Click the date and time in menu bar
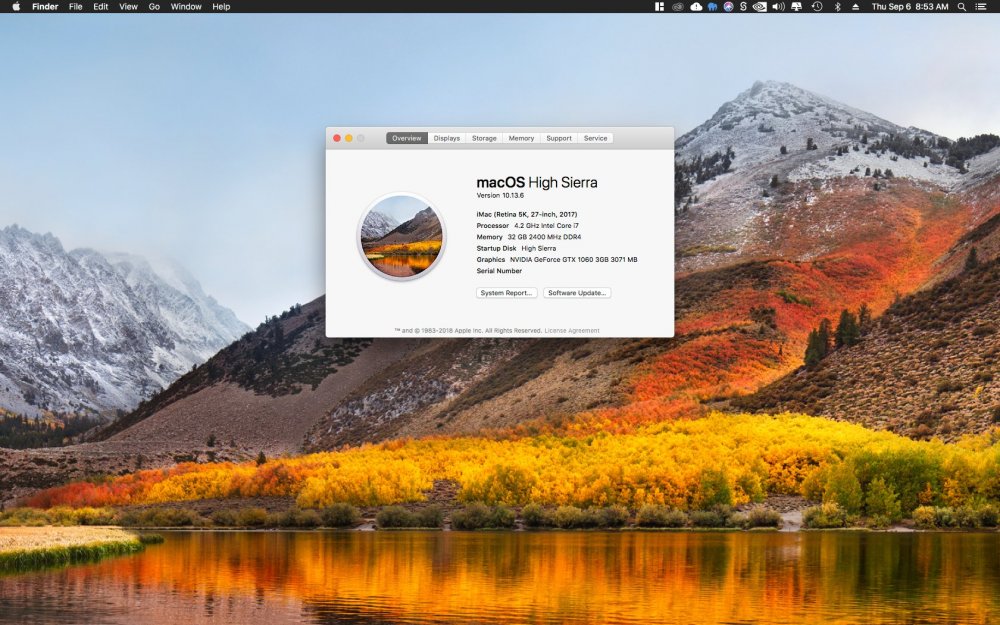The width and height of the screenshot is (1000, 625). (910, 6)
